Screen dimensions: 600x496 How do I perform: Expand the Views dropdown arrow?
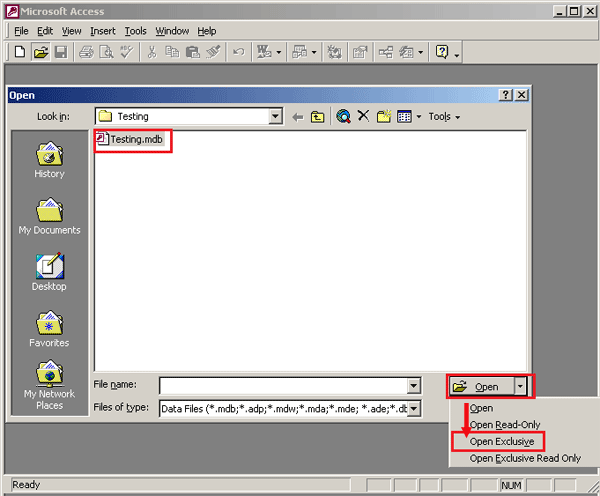[x=419, y=116]
